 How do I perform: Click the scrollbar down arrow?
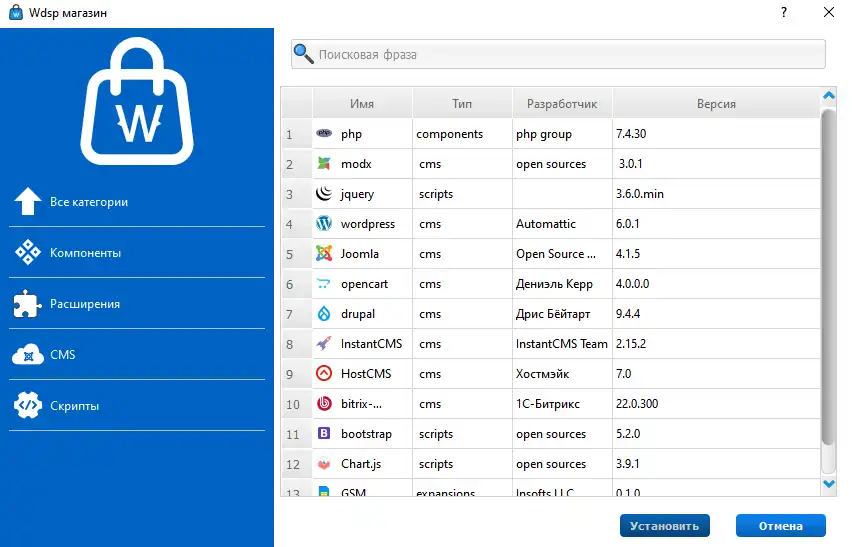pos(829,483)
